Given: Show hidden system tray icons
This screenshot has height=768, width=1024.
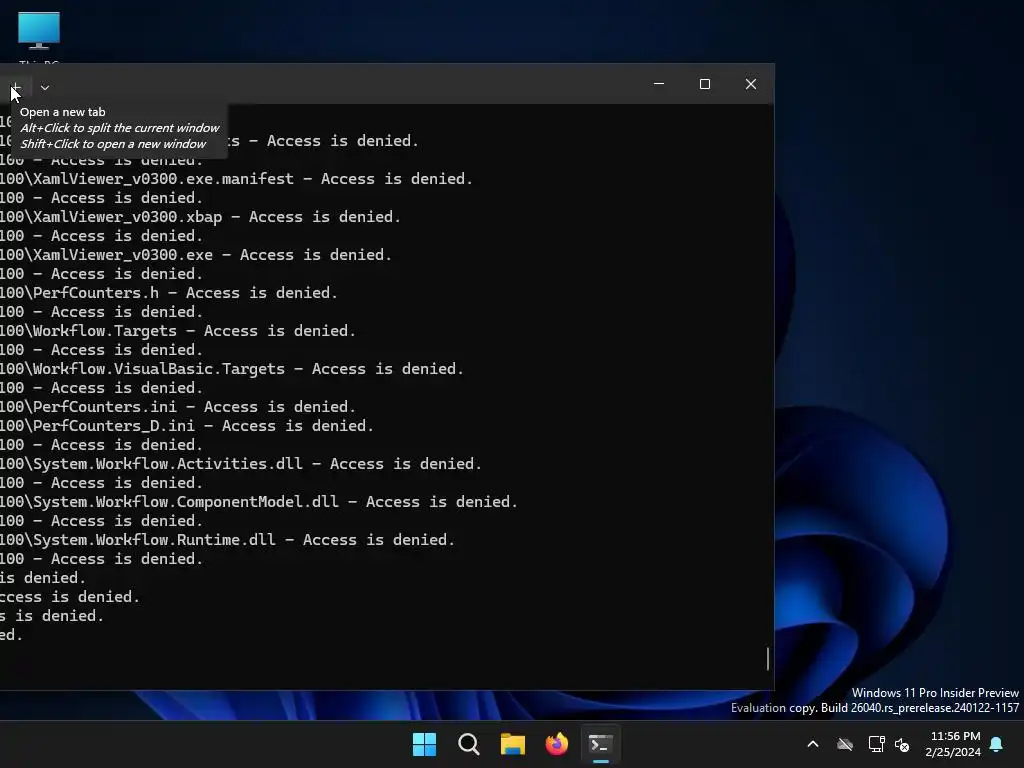Looking at the screenshot, I should pos(813,744).
